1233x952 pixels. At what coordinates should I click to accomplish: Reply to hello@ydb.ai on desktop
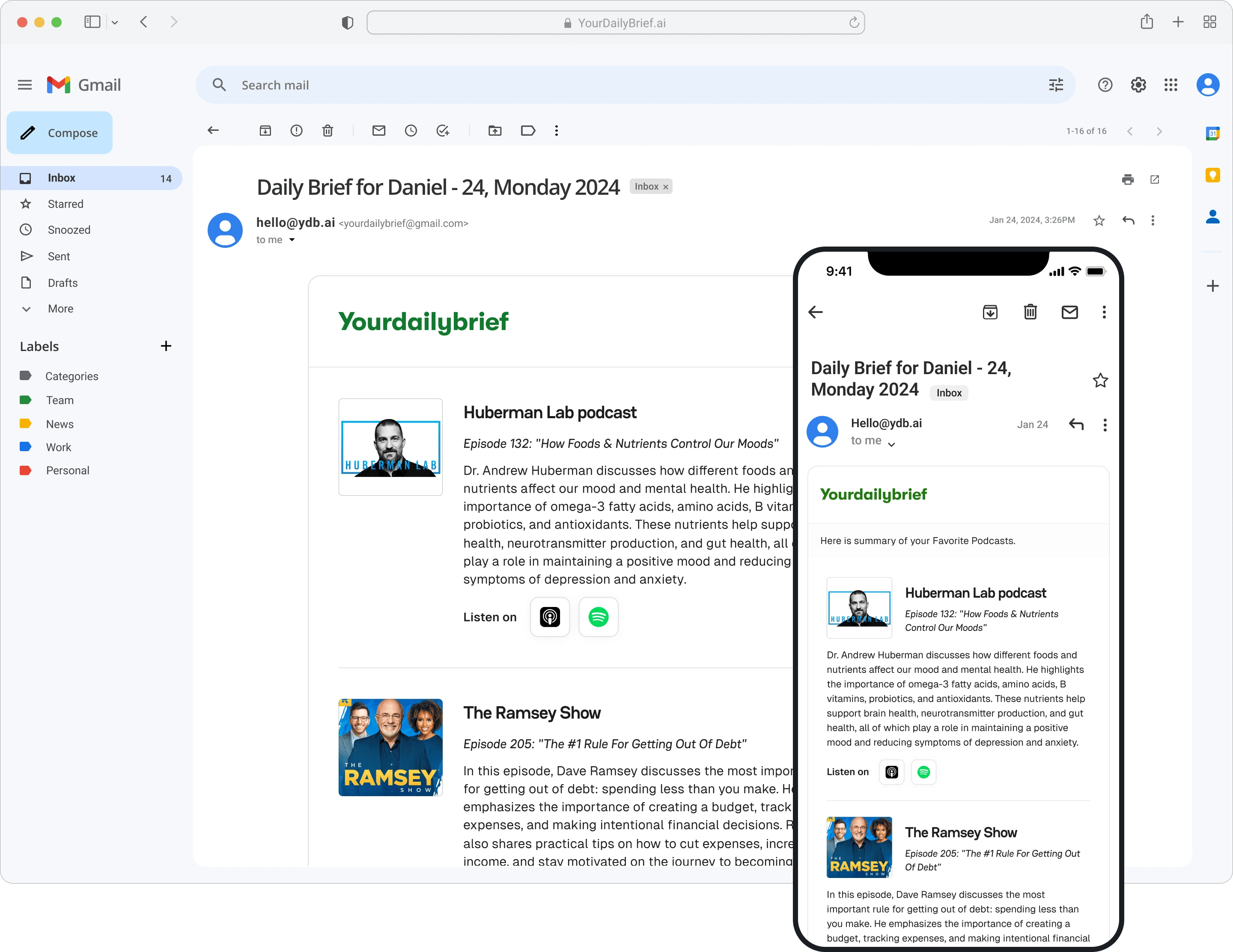[1129, 220]
